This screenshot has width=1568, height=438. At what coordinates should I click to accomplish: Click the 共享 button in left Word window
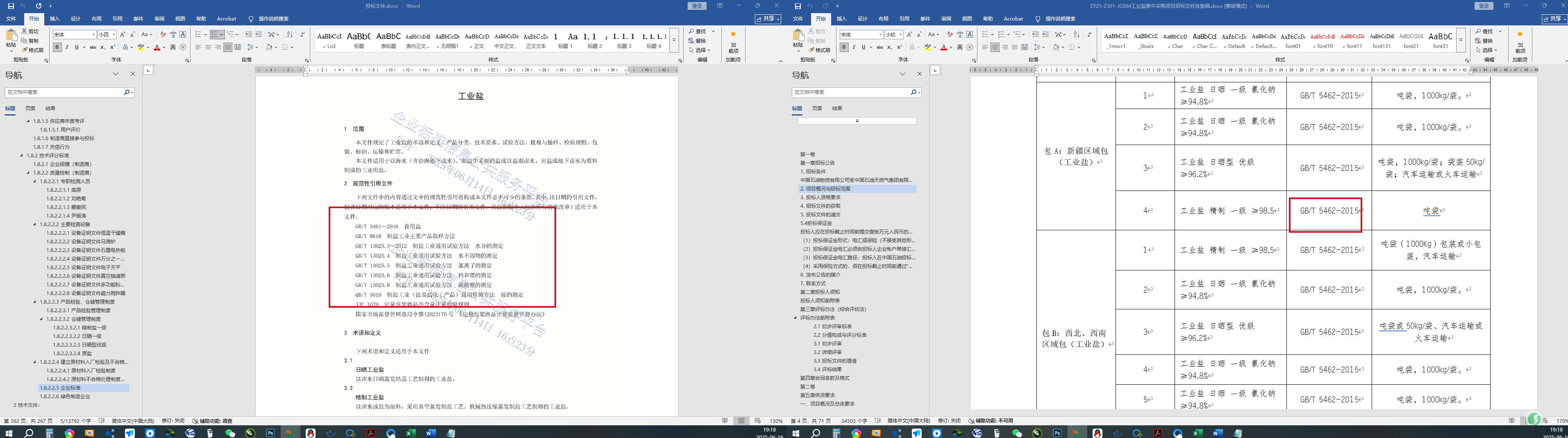click(768, 19)
